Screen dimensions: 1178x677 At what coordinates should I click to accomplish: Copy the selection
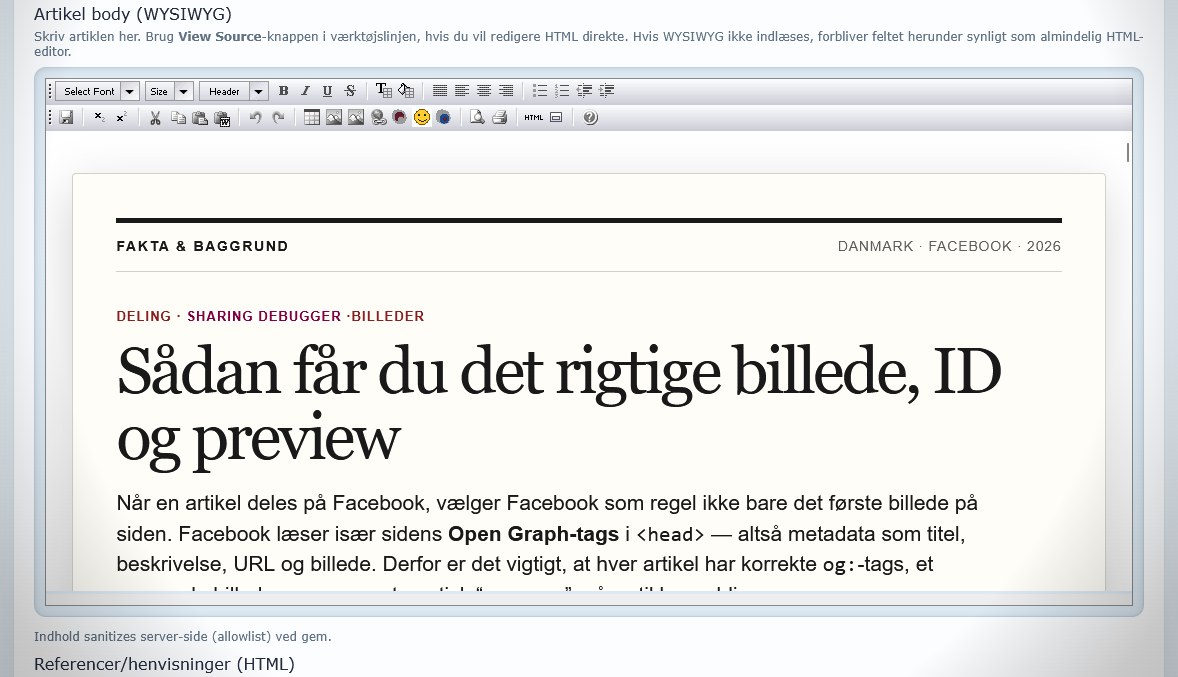(x=178, y=118)
